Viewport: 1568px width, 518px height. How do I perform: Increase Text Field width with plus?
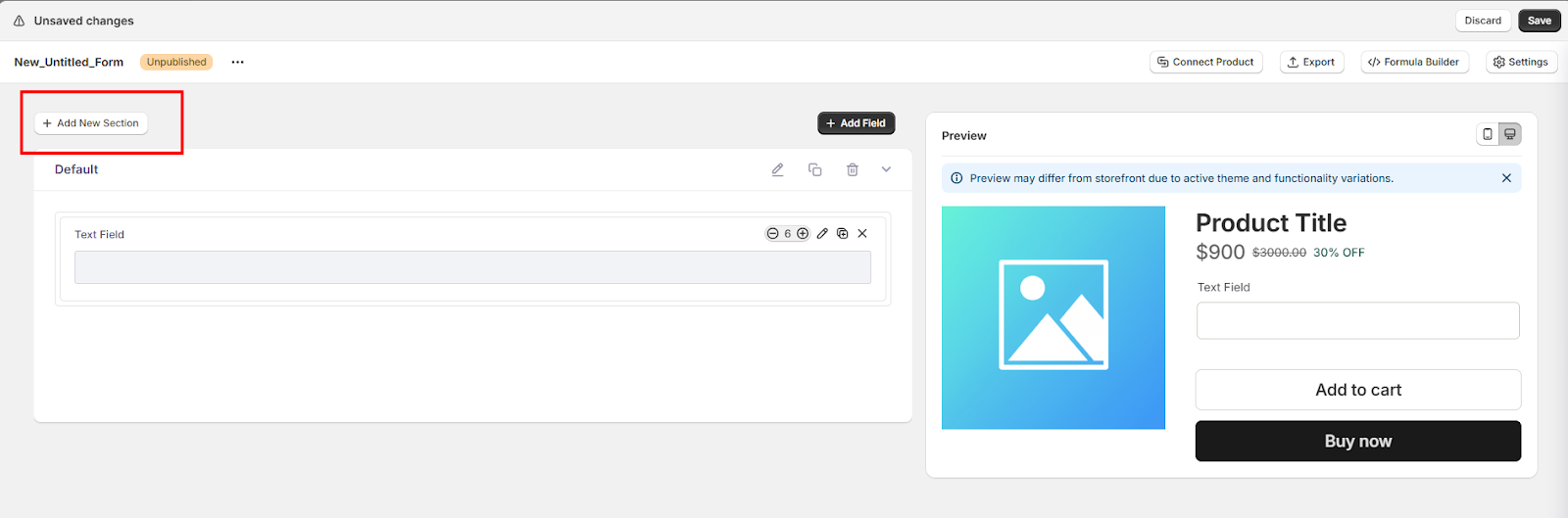coord(803,234)
